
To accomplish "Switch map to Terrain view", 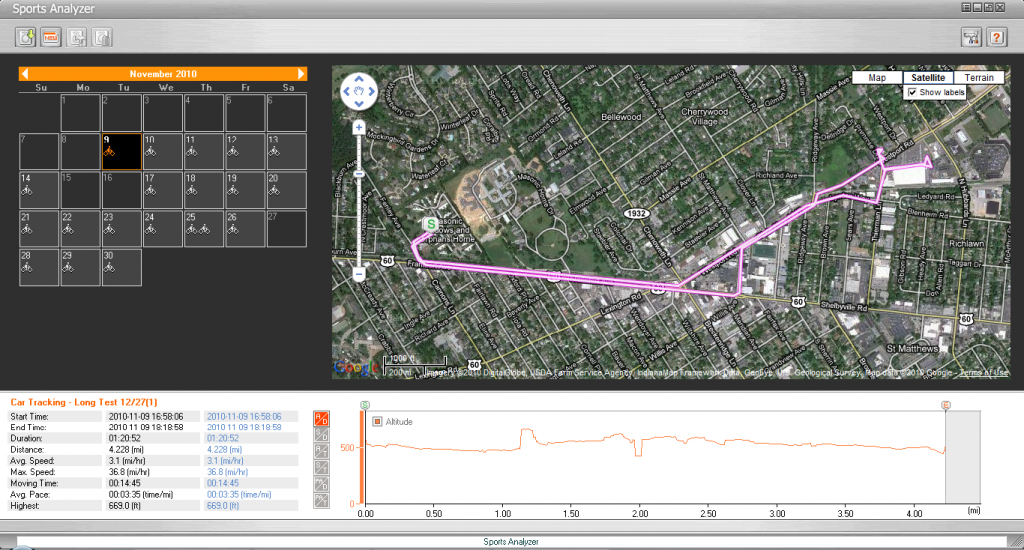I will (x=979, y=77).
